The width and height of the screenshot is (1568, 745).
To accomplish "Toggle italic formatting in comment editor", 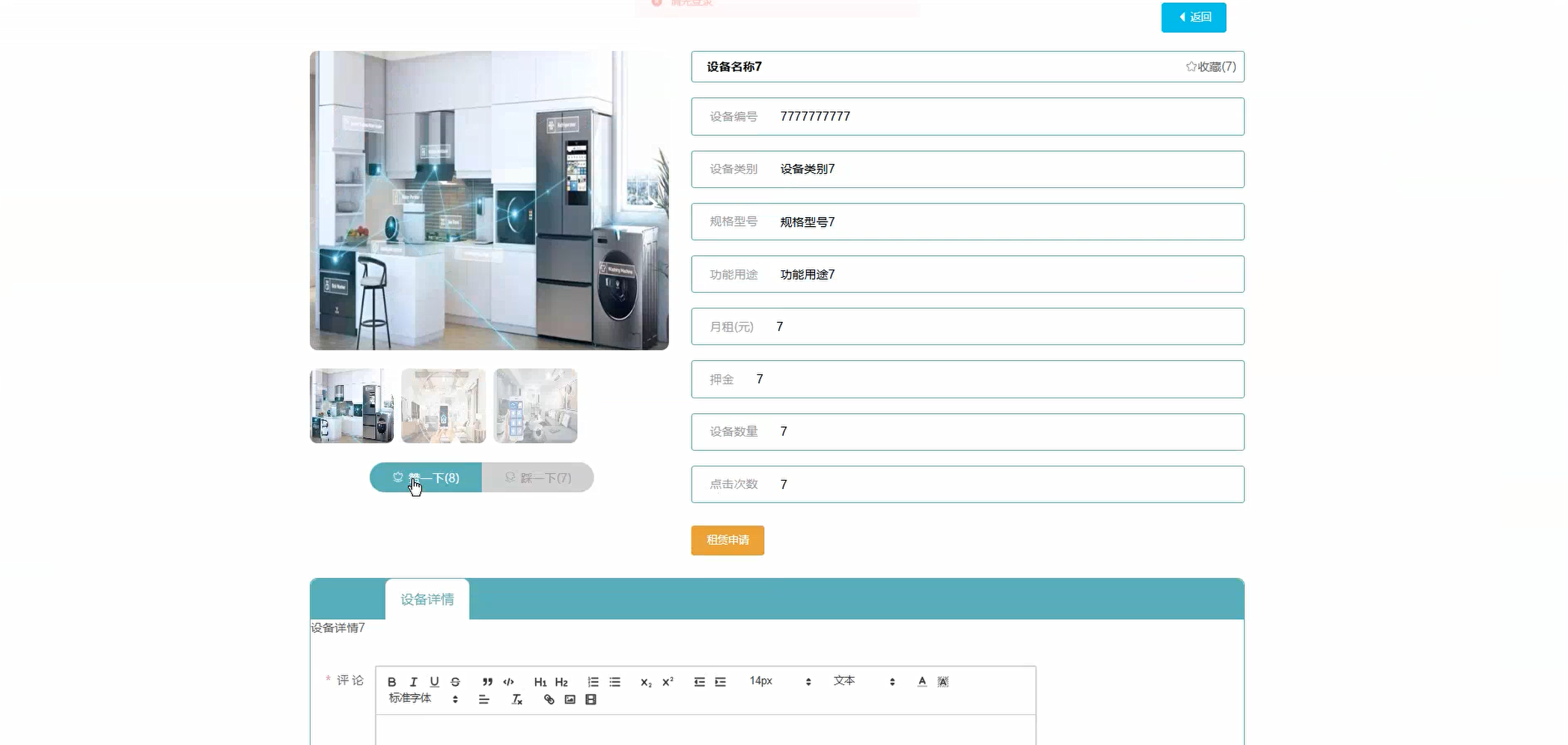I will [x=413, y=681].
